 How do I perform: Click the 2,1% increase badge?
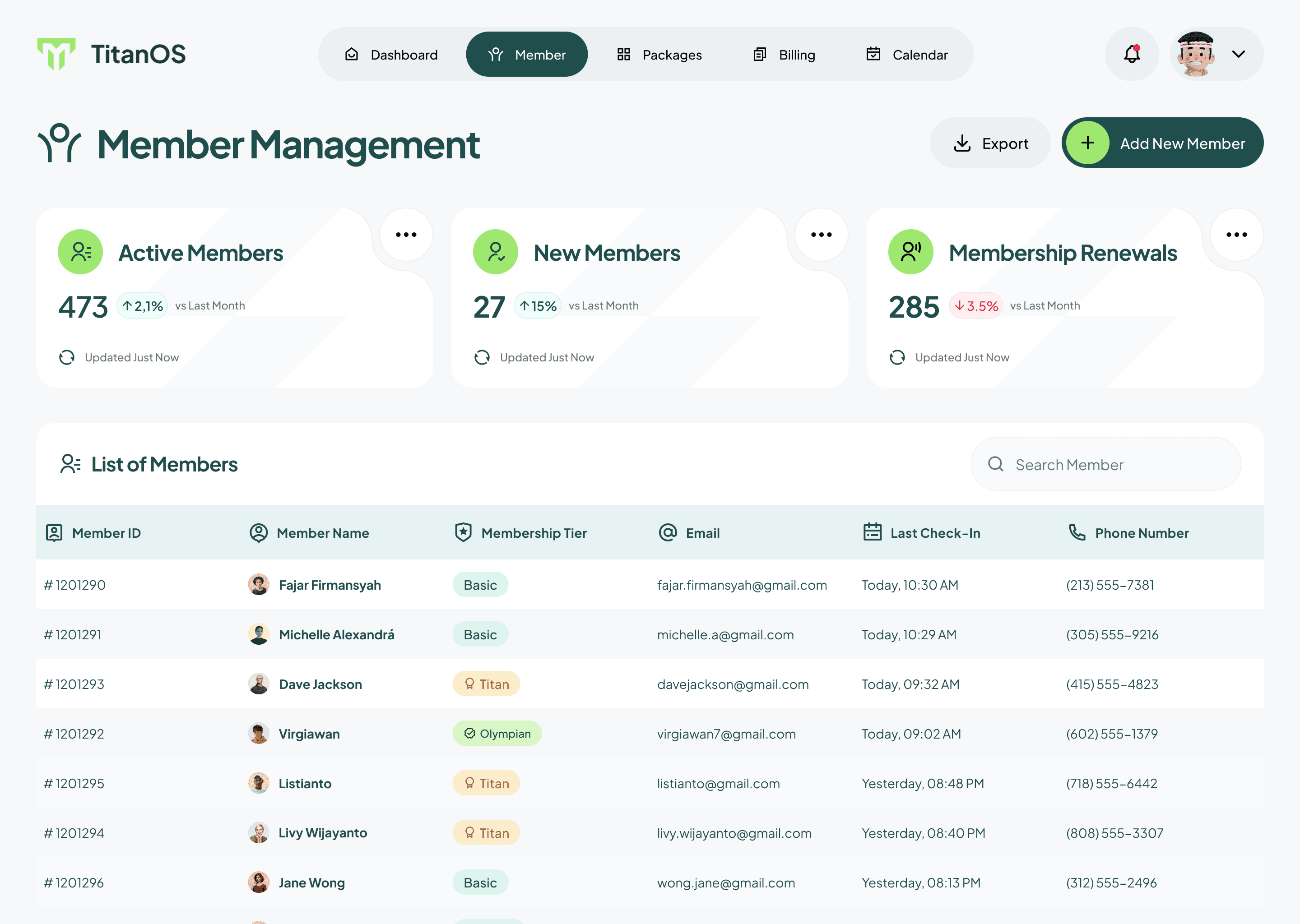click(142, 306)
